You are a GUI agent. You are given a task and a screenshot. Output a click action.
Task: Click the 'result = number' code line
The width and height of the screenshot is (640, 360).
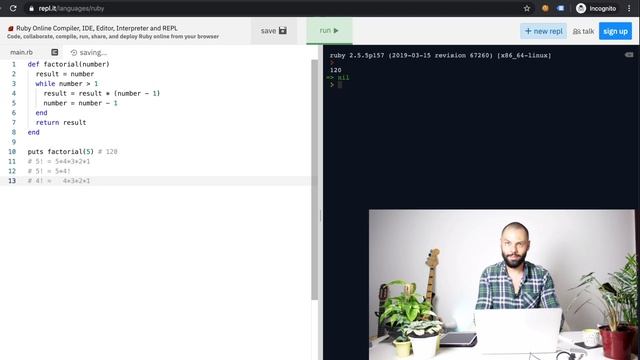[64, 74]
